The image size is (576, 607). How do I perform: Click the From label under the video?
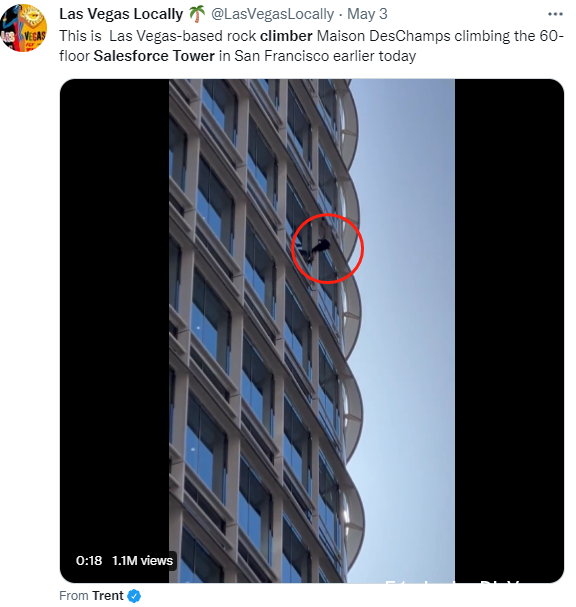74,595
